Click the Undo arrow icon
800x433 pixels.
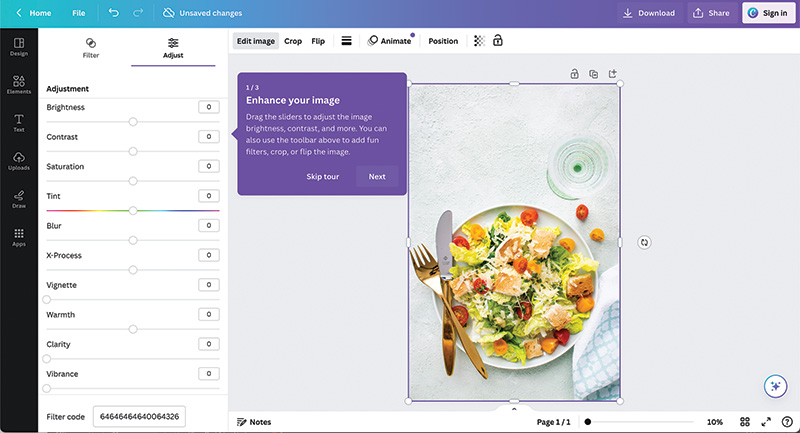(113, 13)
